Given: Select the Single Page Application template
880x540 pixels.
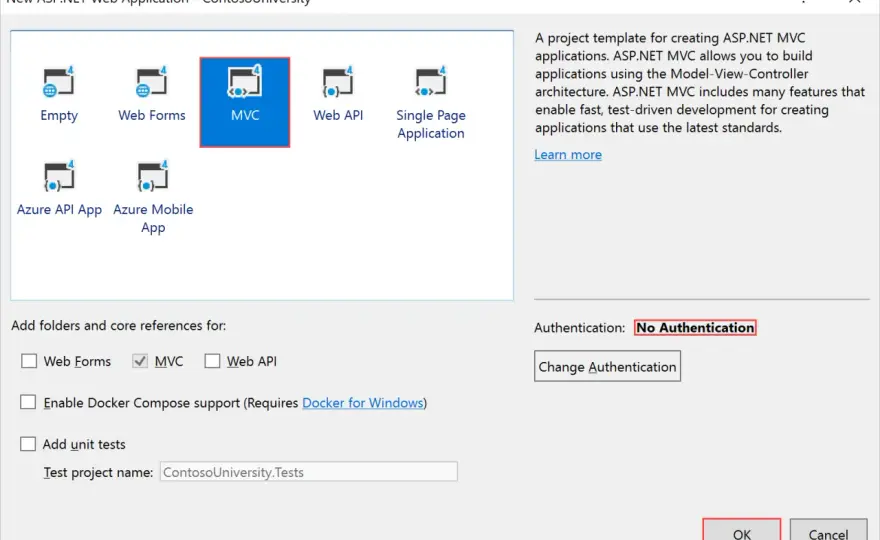Looking at the screenshot, I should (431, 102).
